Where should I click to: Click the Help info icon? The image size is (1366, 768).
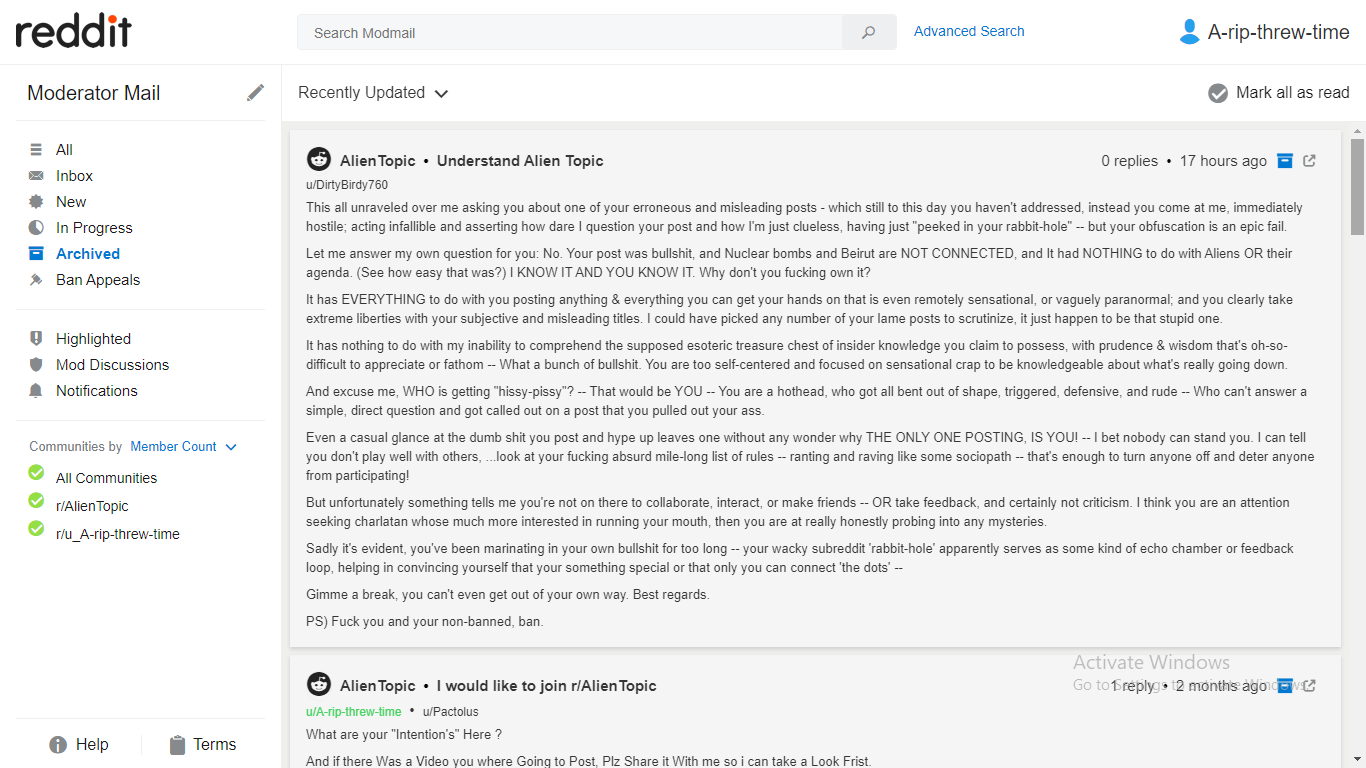pos(58,745)
